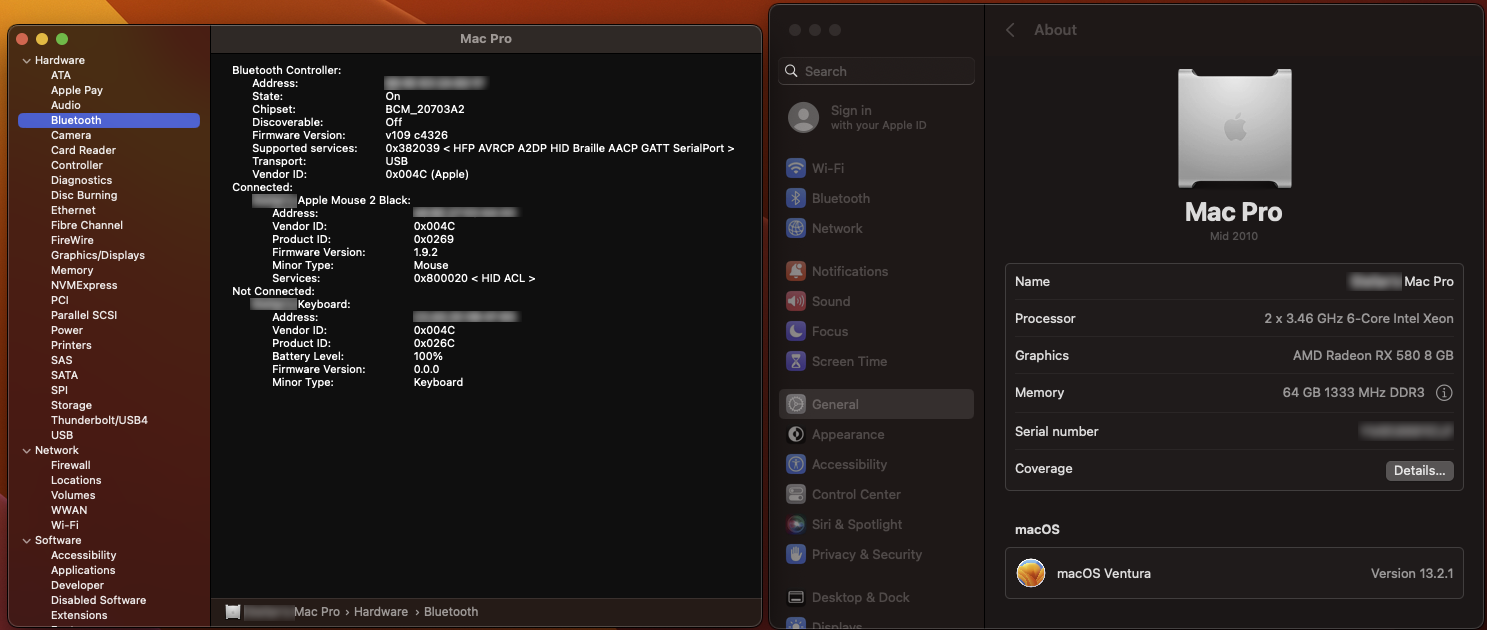This screenshot has width=1487, height=630.
Task: Select WWAN under Network
Action: [x=69, y=510]
